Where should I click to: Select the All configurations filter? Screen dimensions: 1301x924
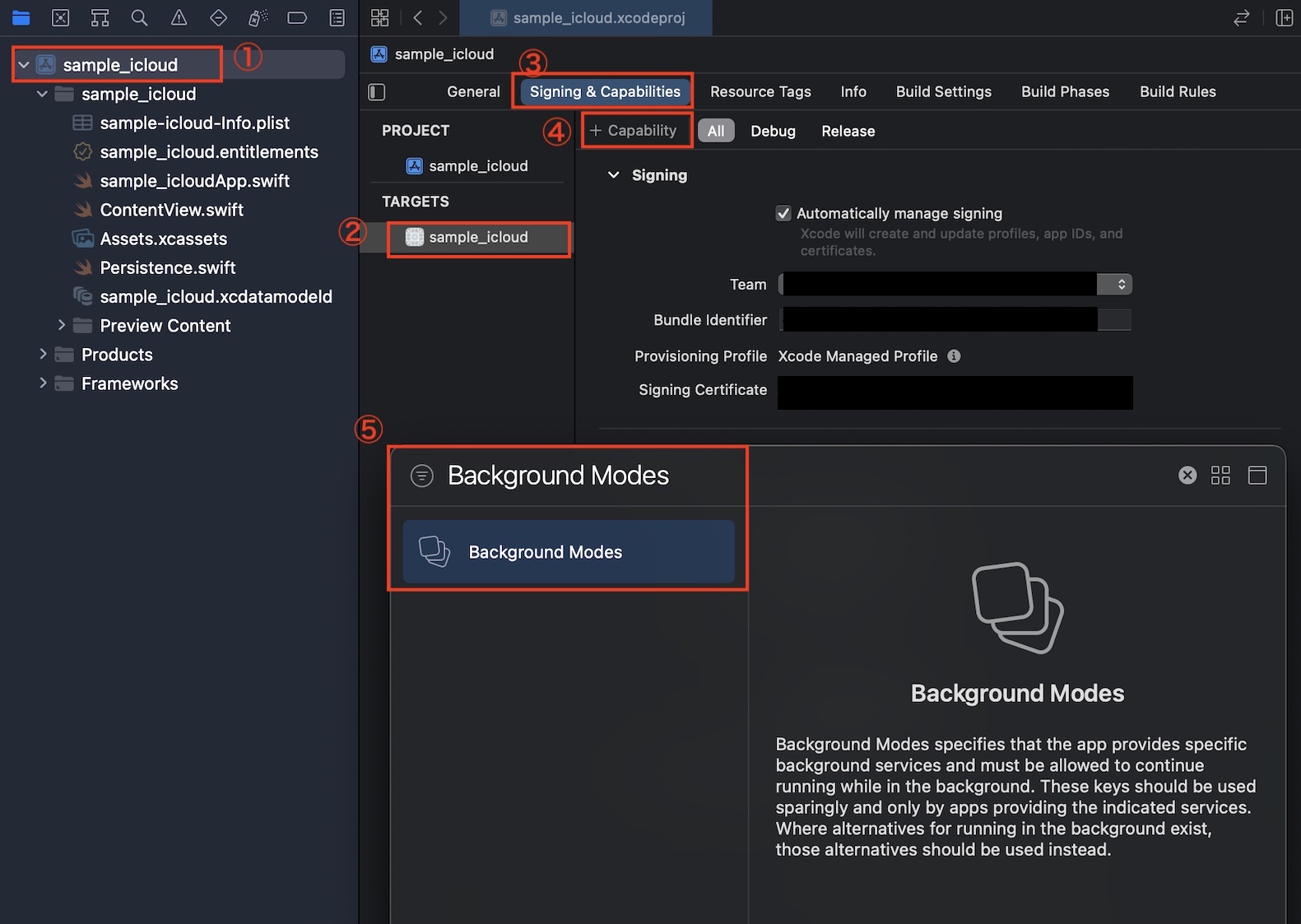coord(716,131)
